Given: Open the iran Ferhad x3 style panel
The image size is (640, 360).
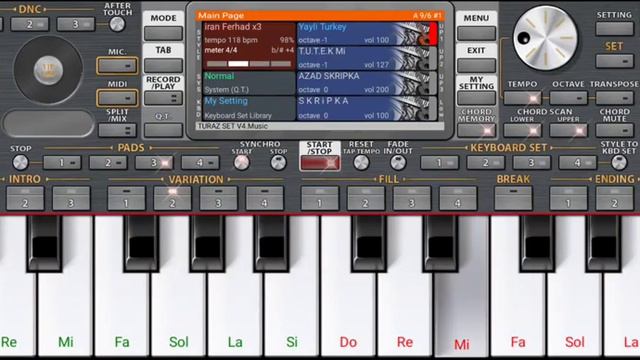Looking at the screenshot, I should tap(249, 46).
